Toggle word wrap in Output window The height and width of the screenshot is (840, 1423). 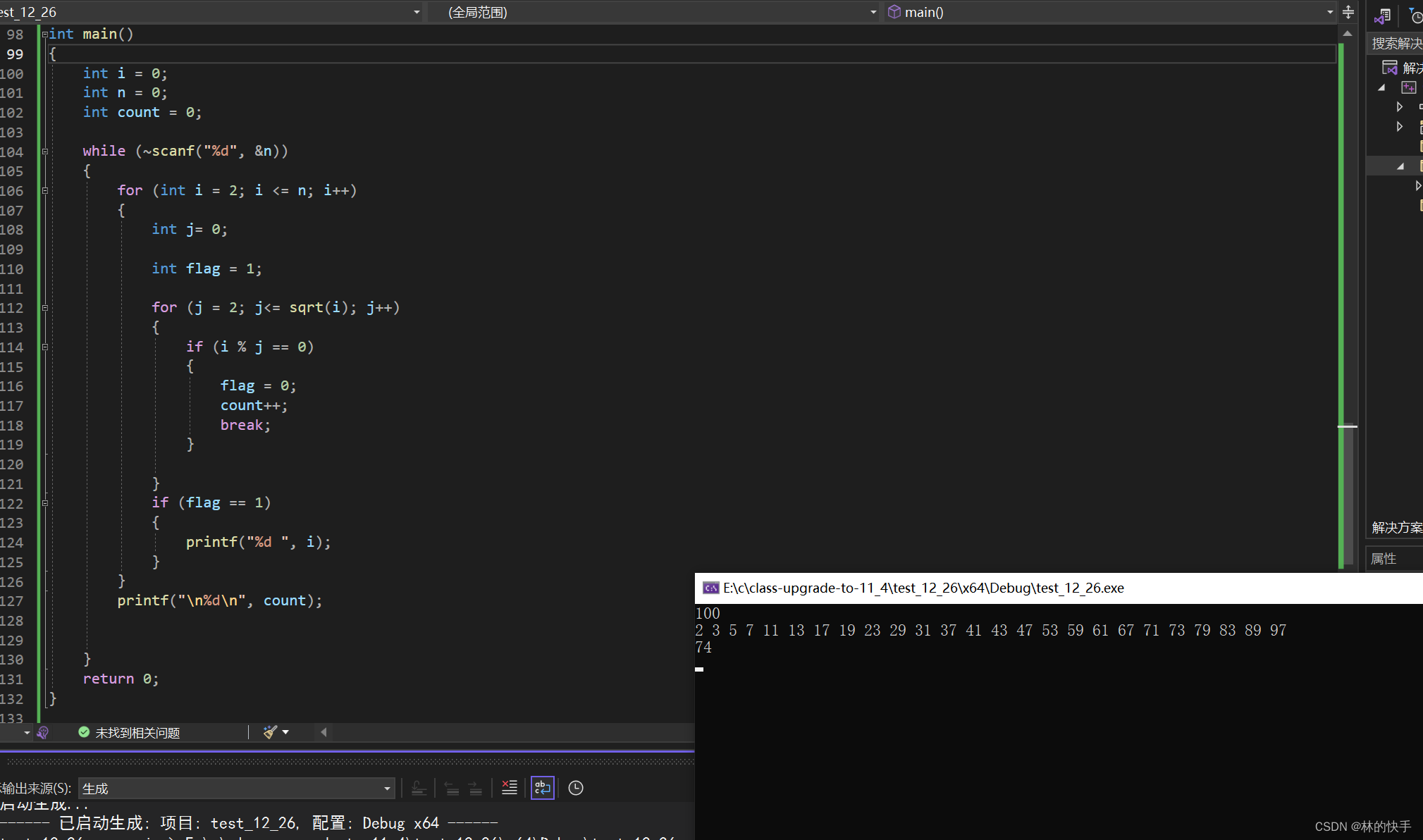click(543, 788)
